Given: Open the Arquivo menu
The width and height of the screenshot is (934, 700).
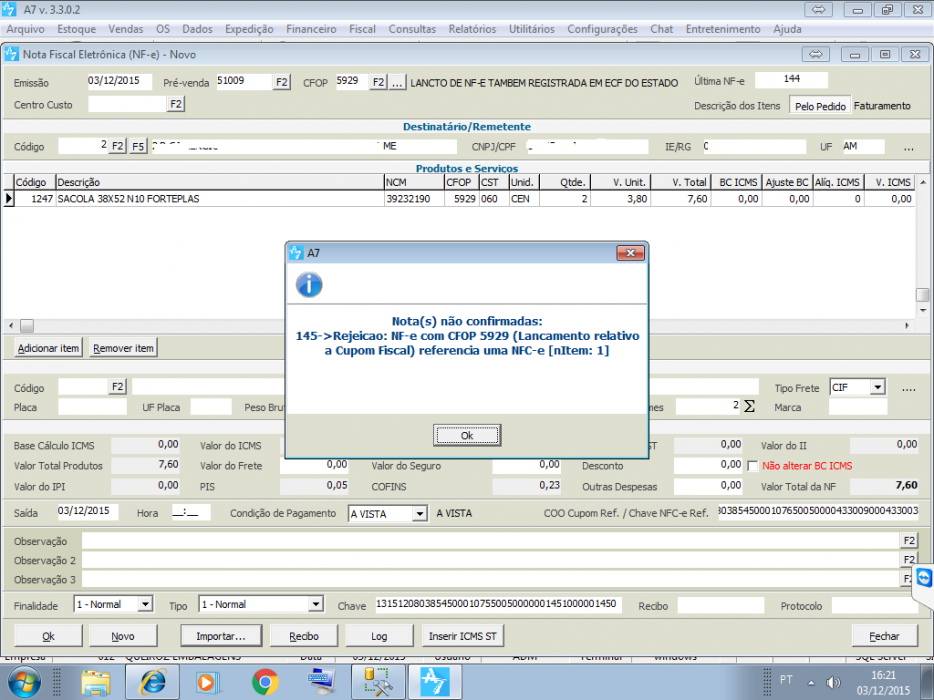Looking at the screenshot, I should [x=25, y=29].
